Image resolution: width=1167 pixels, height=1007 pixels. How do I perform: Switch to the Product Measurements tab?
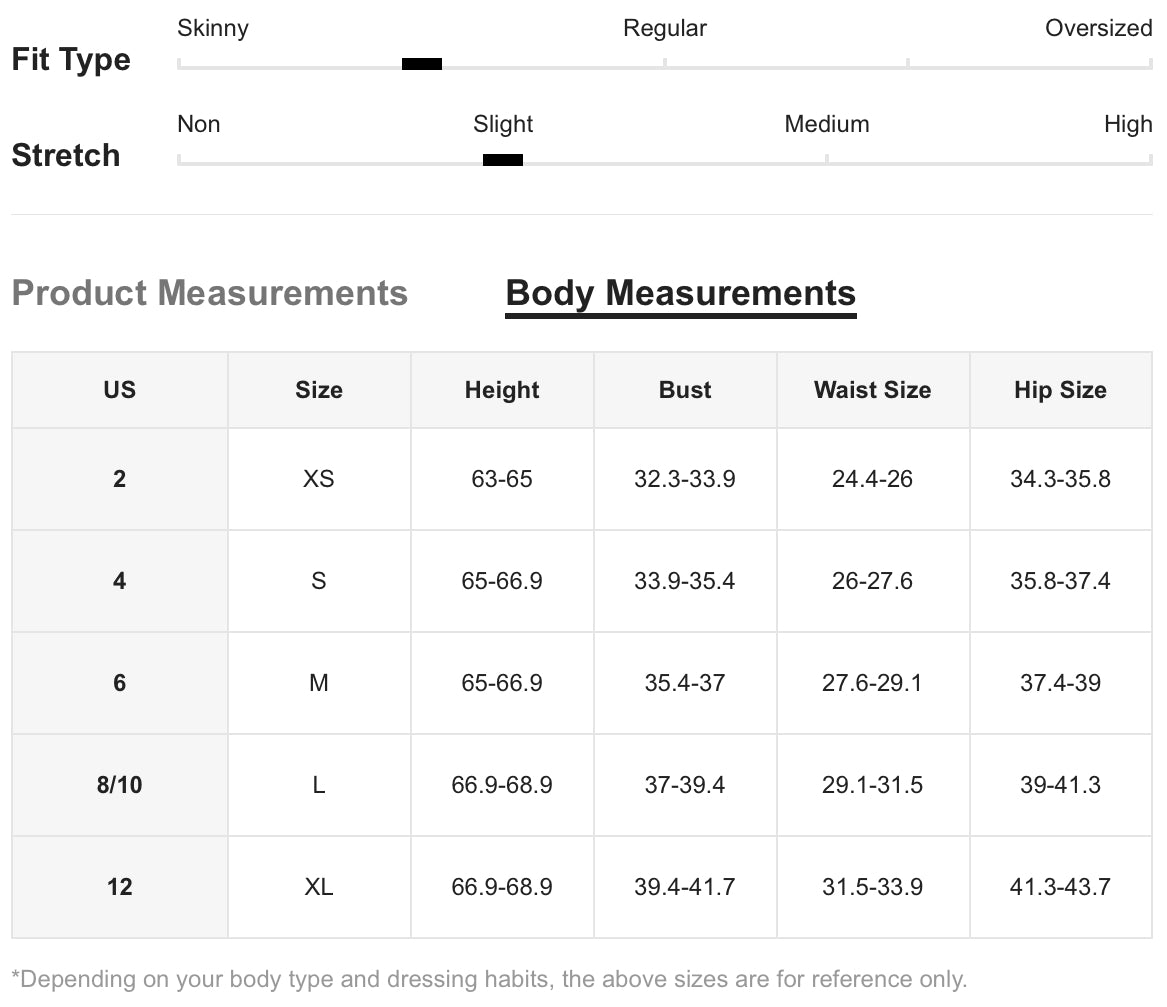click(x=210, y=293)
